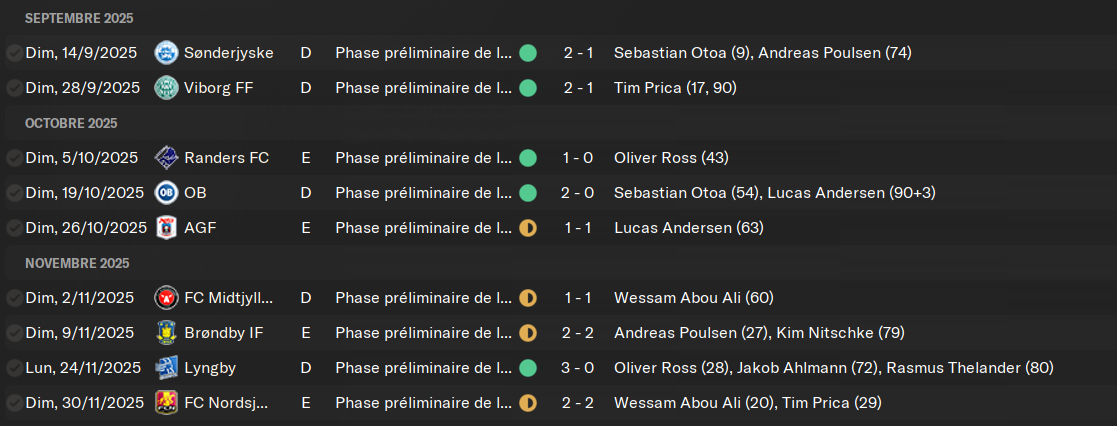Click the Sønderjyske club badge
The width and height of the screenshot is (1117, 426).
pos(166,53)
